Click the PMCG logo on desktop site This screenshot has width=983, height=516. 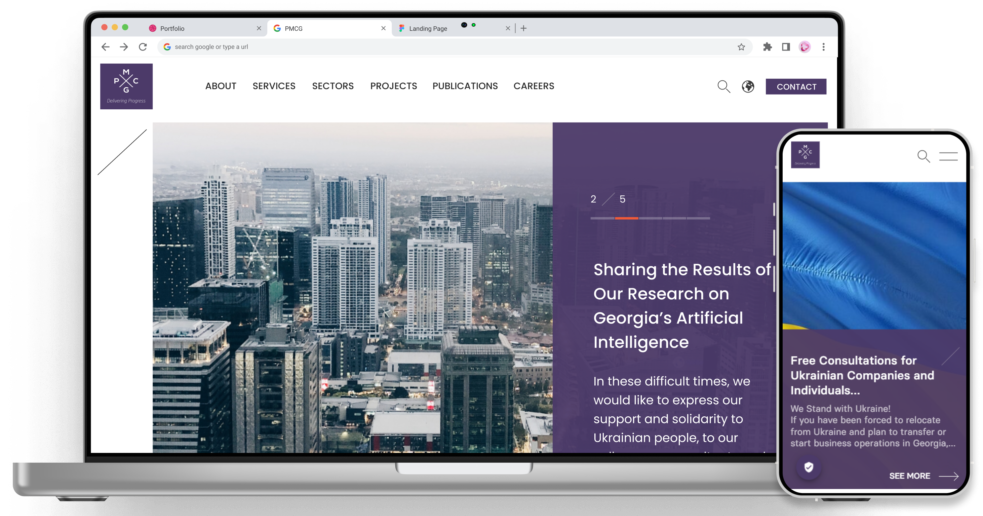tap(126, 86)
